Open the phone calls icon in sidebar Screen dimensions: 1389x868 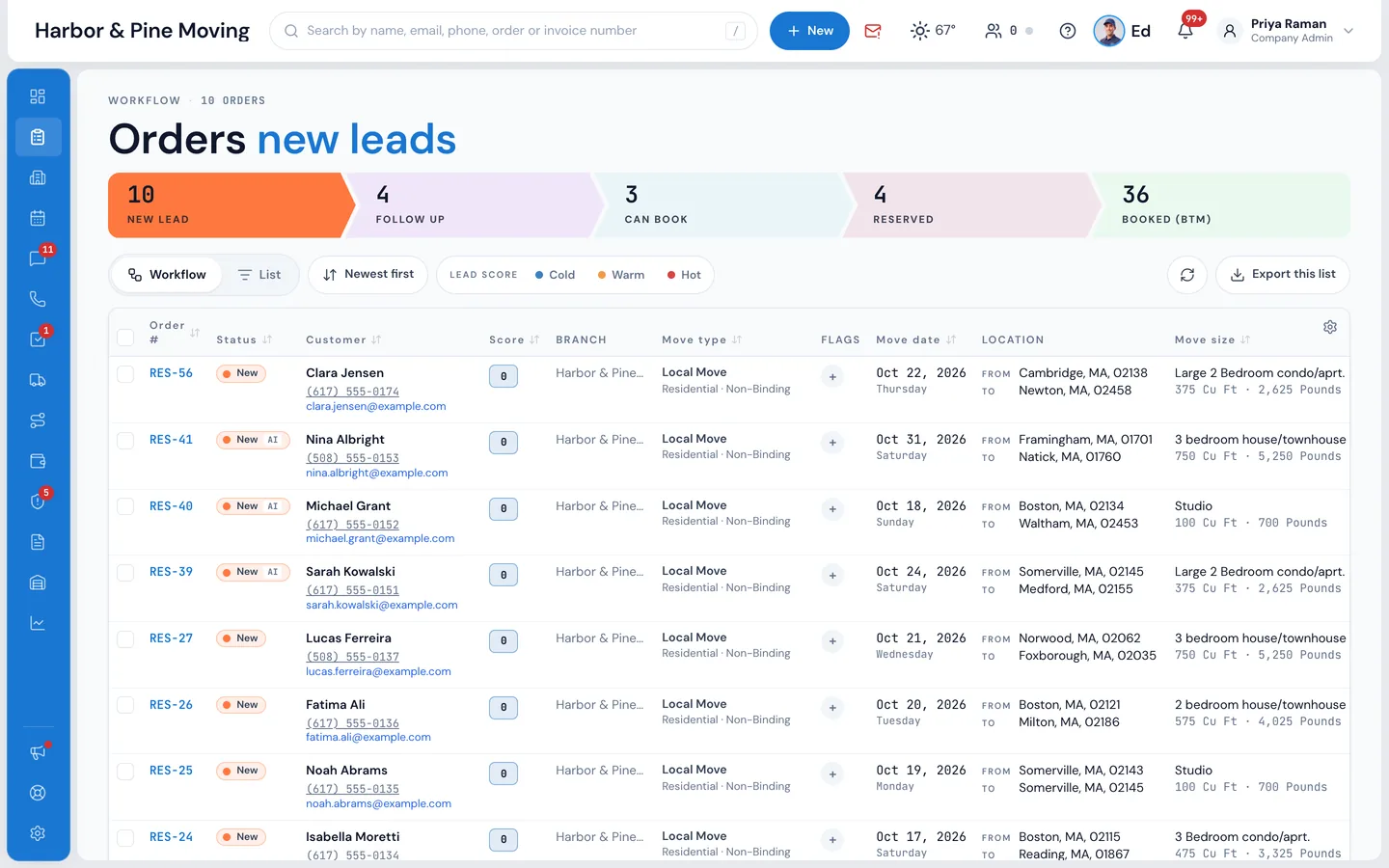click(x=38, y=299)
